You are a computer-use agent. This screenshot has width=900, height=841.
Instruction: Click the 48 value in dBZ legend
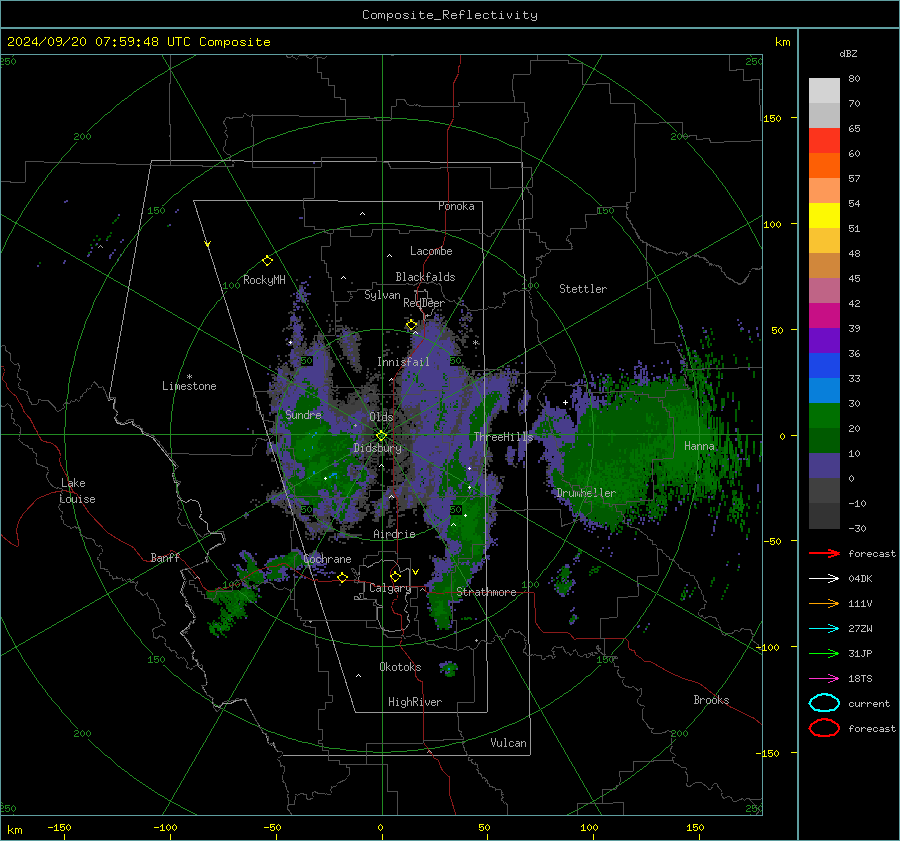(854, 253)
